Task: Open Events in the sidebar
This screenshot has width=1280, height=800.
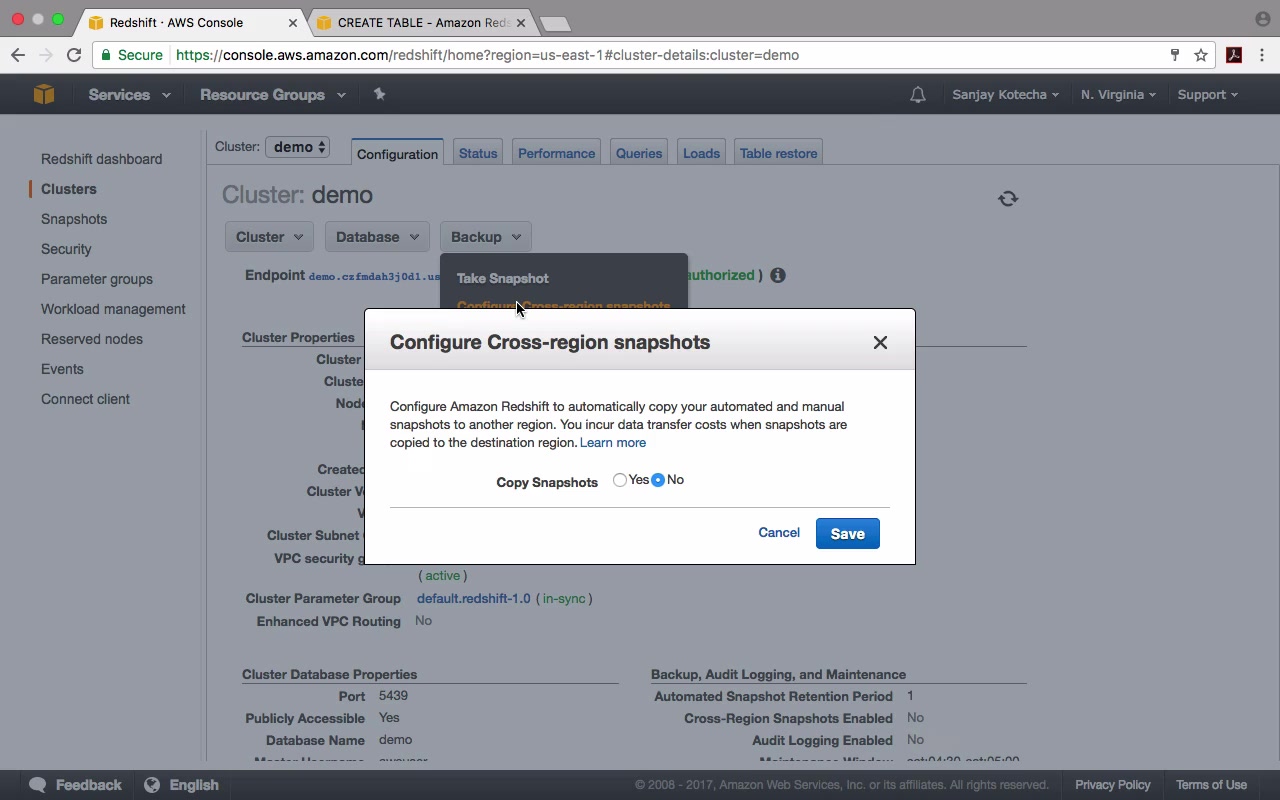Action: coord(62,369)
